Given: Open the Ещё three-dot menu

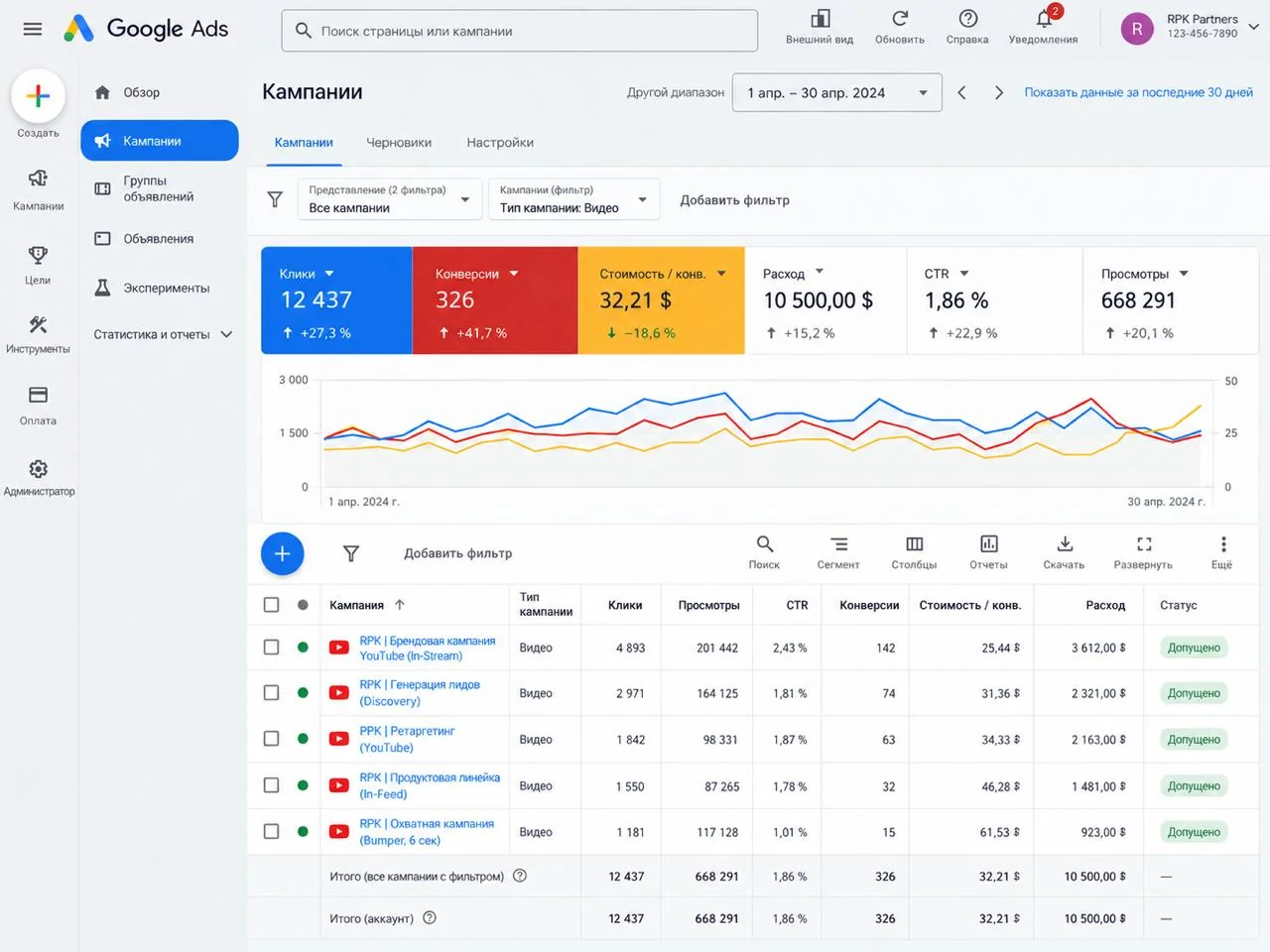Looking at the screenshot, I should tap(1222, 543).
